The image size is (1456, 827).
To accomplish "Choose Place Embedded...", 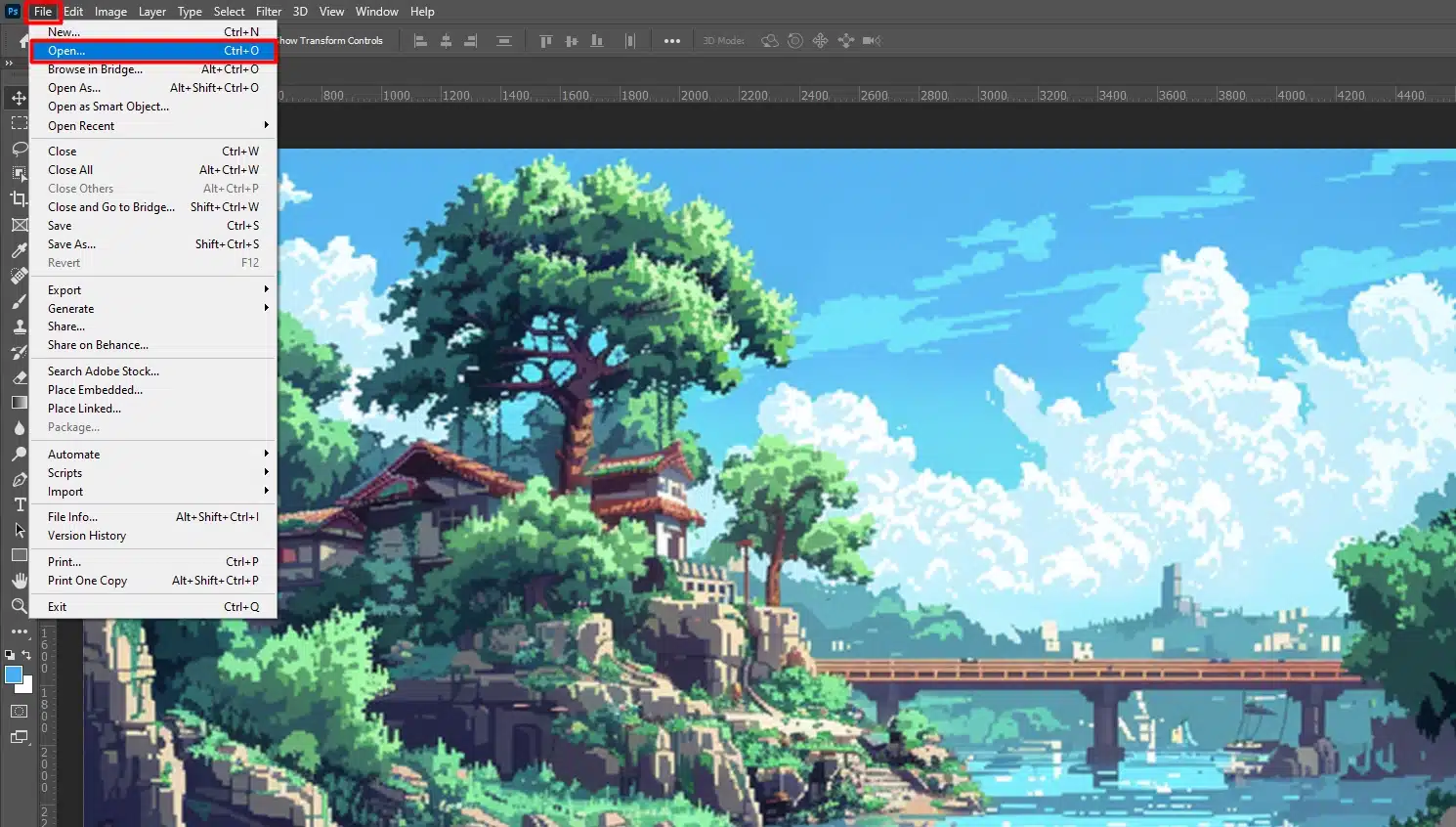I will point(153,390).
